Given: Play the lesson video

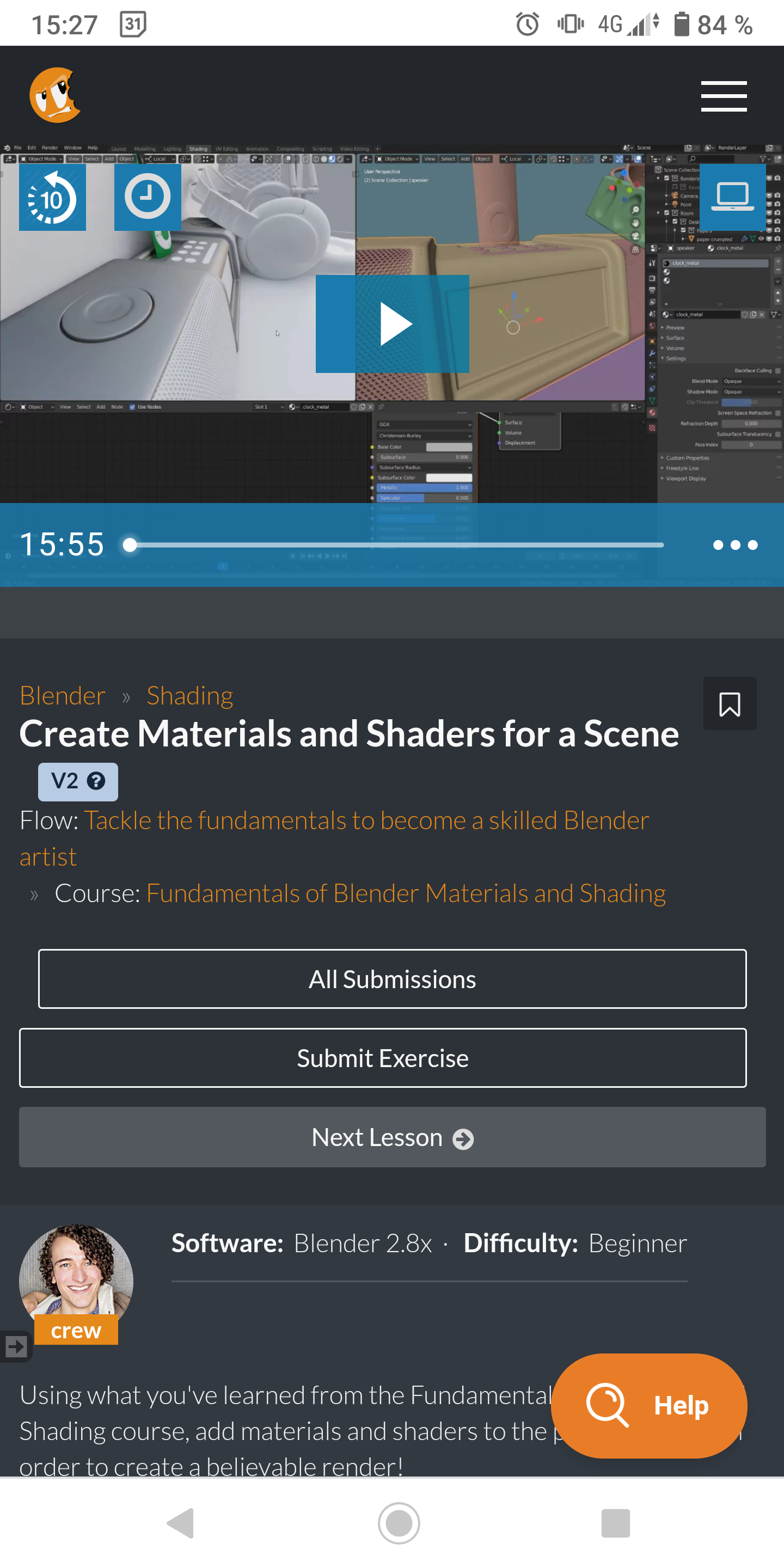Looking at the screenshot, I should click(x=392, y=324).
